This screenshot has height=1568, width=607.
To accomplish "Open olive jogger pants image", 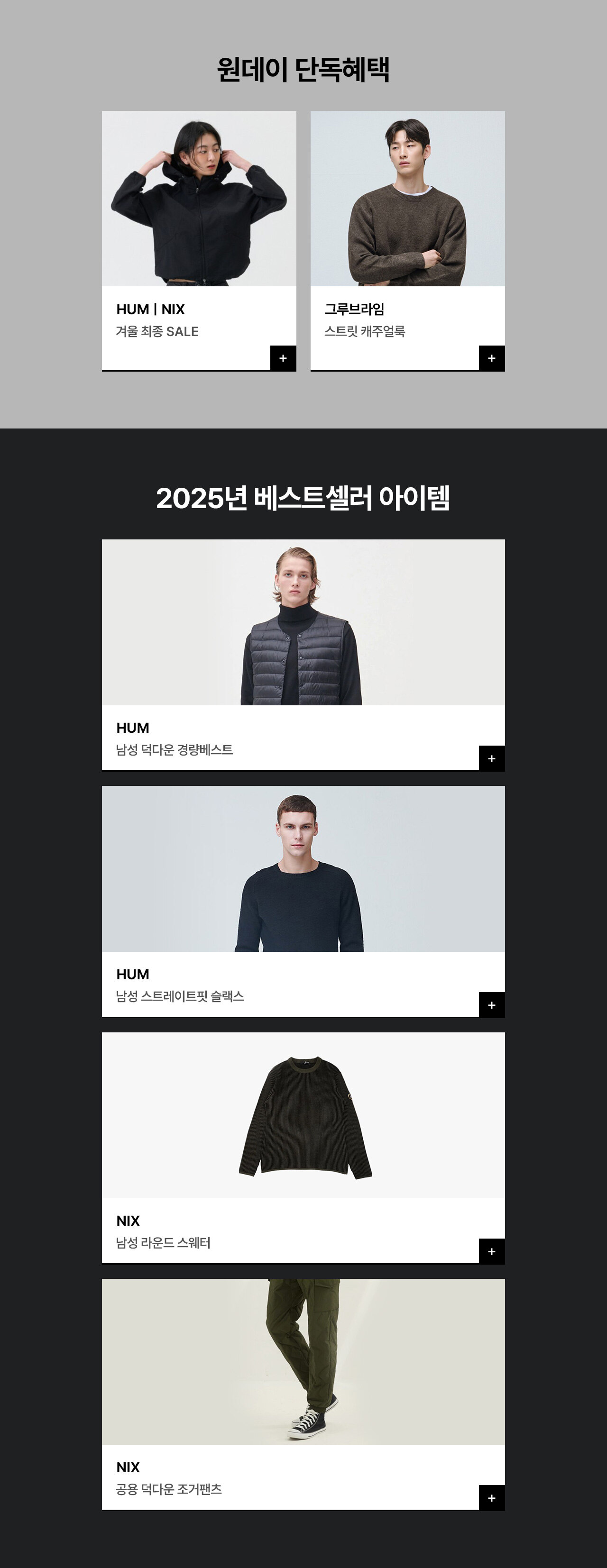I will pos(303,1362).
